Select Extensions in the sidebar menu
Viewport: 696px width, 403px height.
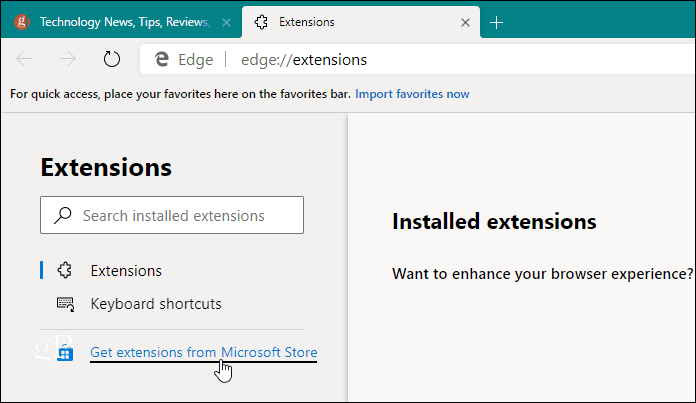tap(126, 271)
